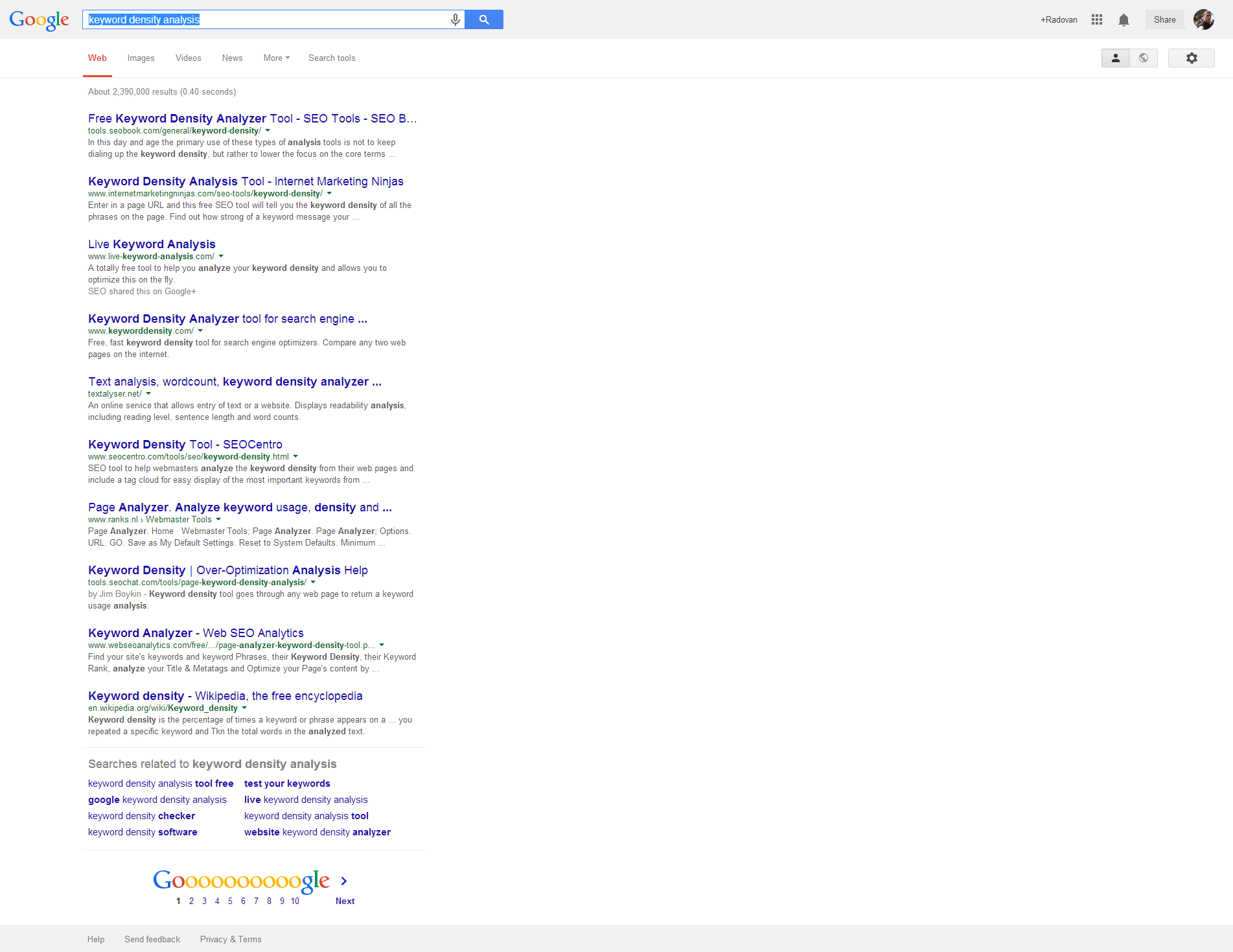1233x952 pixels.
Task: Open dropdown arrow next to tools.seobook.com URL
Action: (x=268, y=131)
